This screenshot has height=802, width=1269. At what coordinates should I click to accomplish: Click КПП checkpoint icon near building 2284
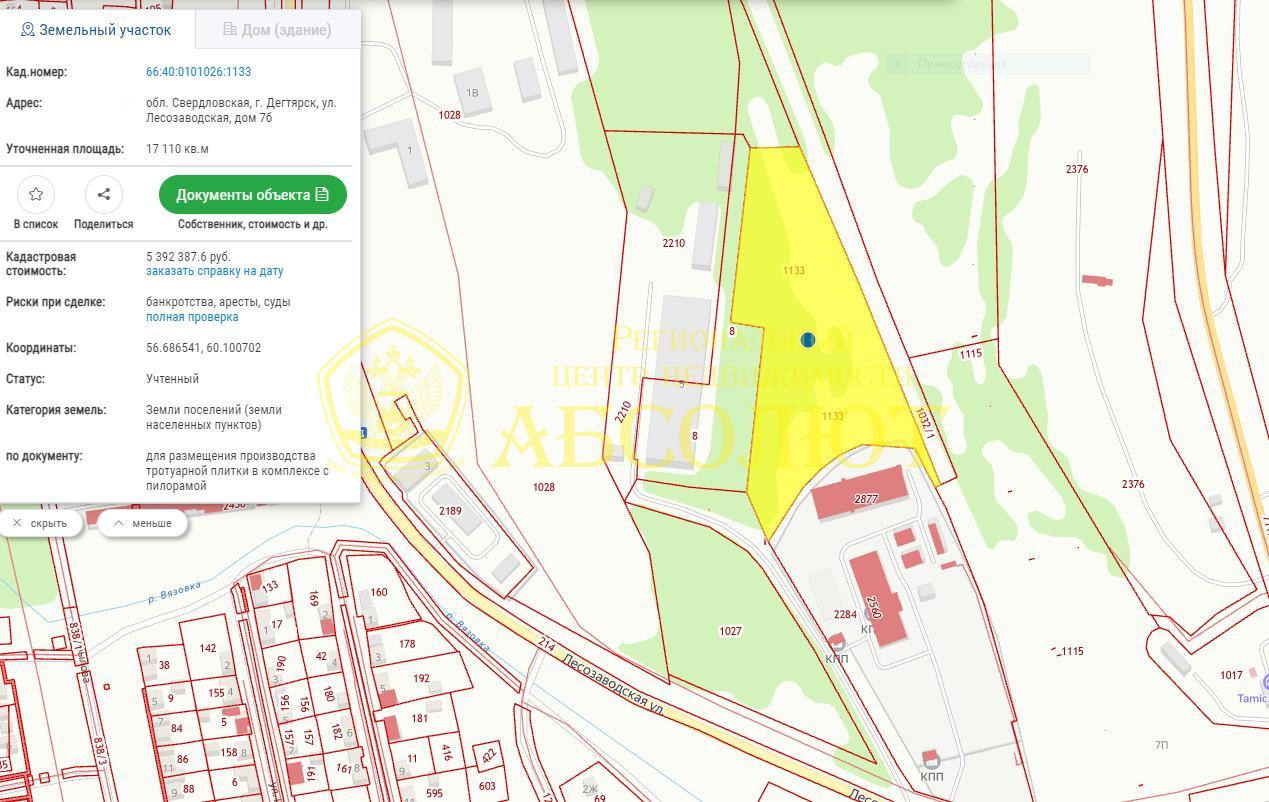pos(837,643)
